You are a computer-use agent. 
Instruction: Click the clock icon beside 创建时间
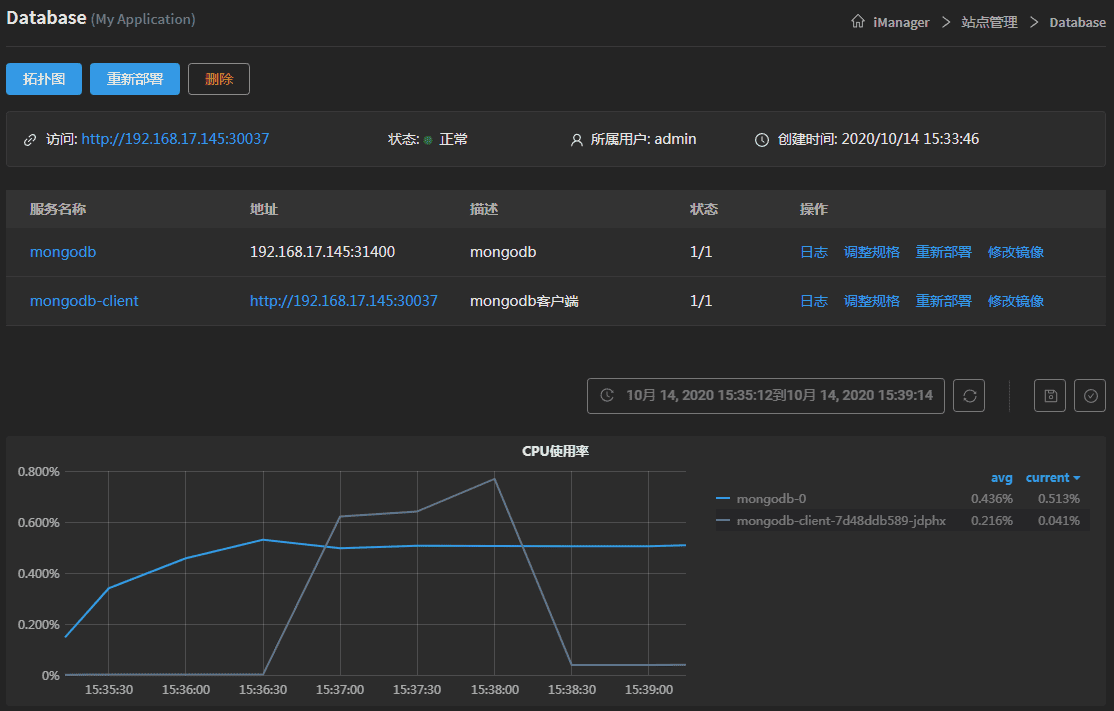coord(762,140)
